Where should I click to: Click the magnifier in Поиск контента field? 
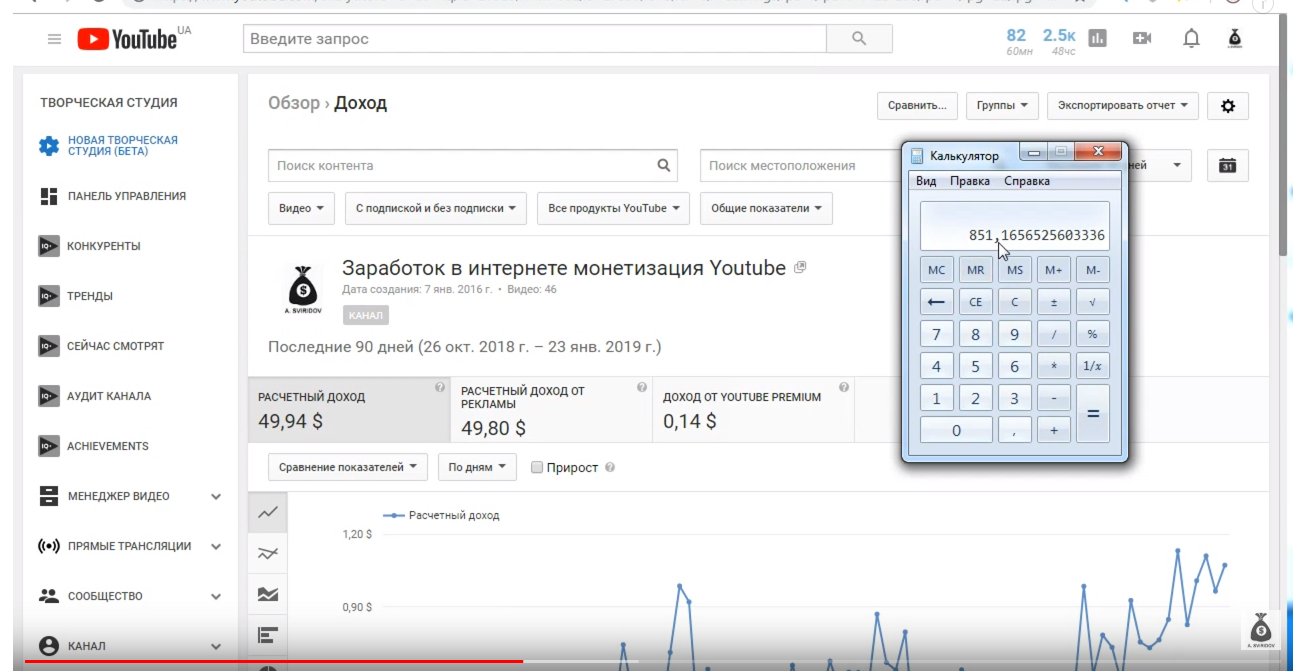664,165
